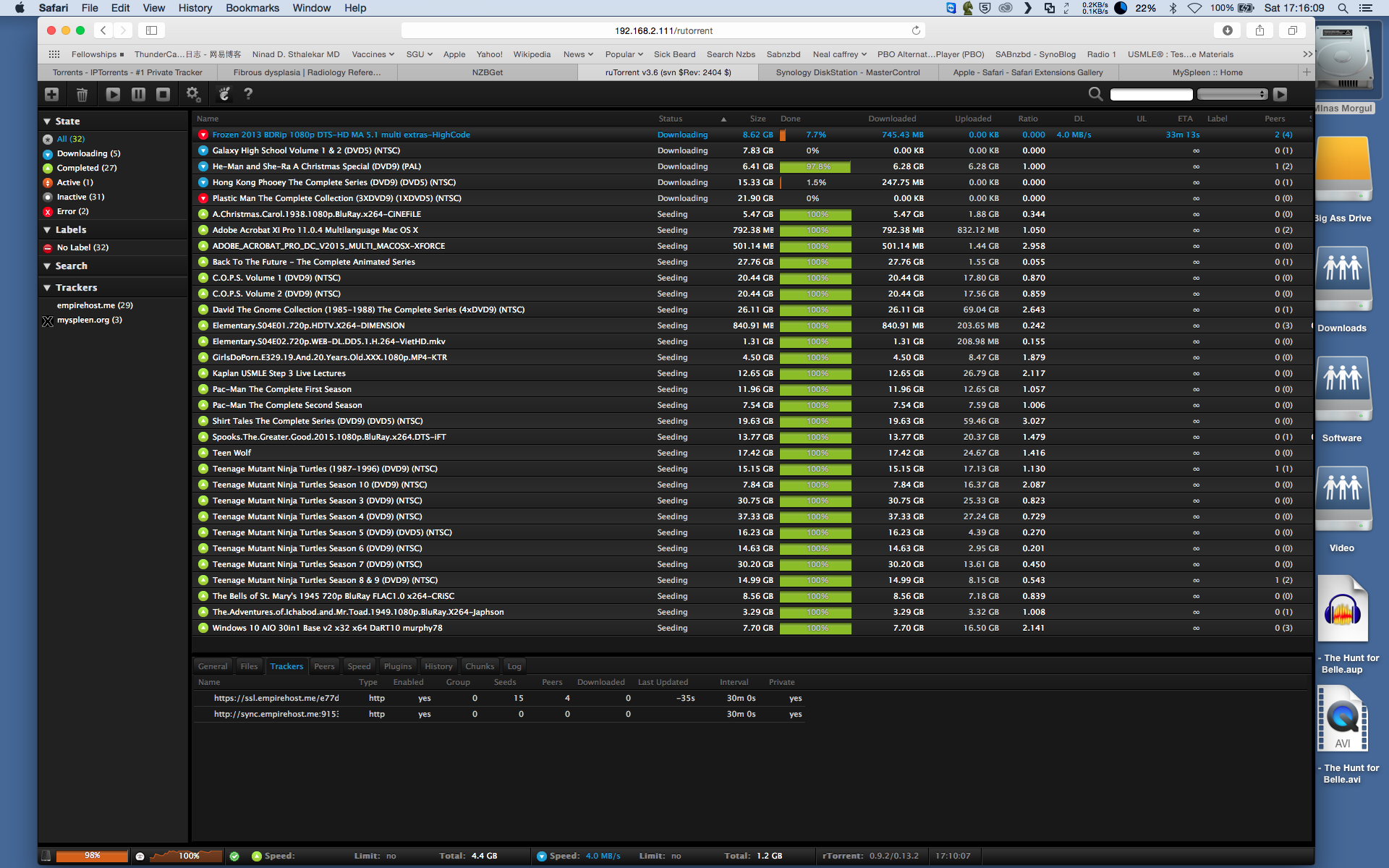The height and width of the screenshot is (868, 1389).
Task: Click the magnifier search icon in ruTorrent toolbar
Action: pyautogui.click(x=1095, y=94)
